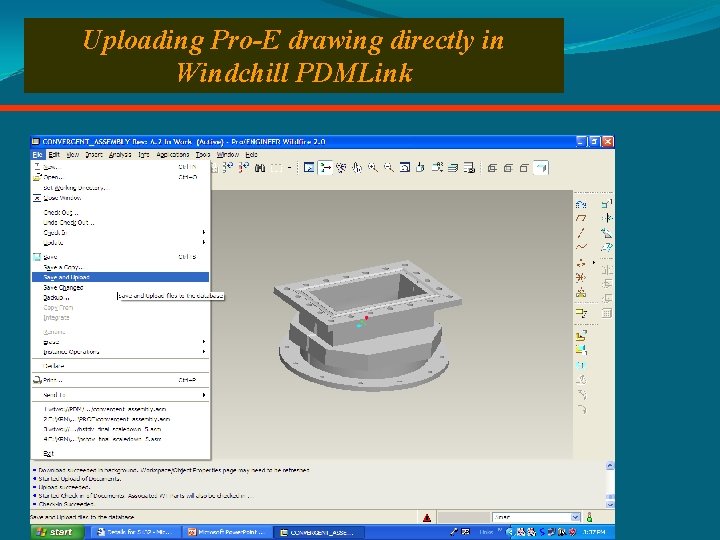Click the Repaint screen toolbar icon
This screenshot has height=540, width=720.
click(x=309, y=168)
